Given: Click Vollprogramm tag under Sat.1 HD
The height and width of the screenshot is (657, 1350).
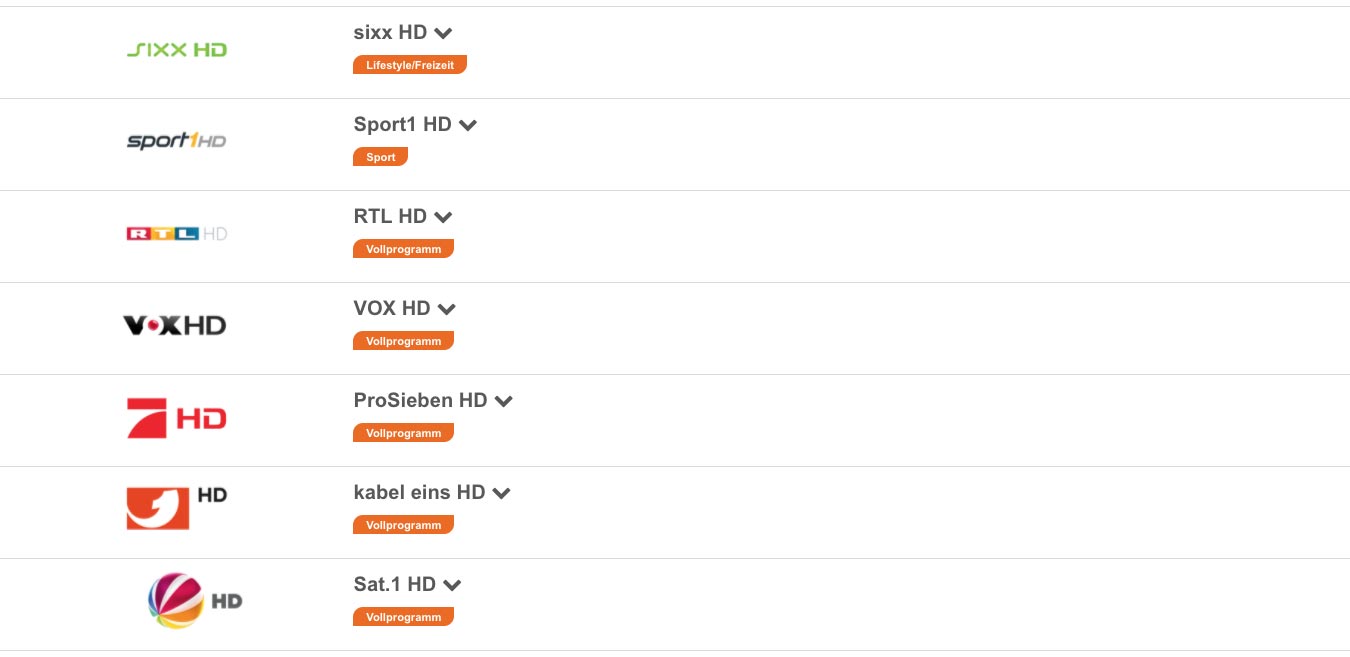Looking at the screenshot, I should 404,617.
